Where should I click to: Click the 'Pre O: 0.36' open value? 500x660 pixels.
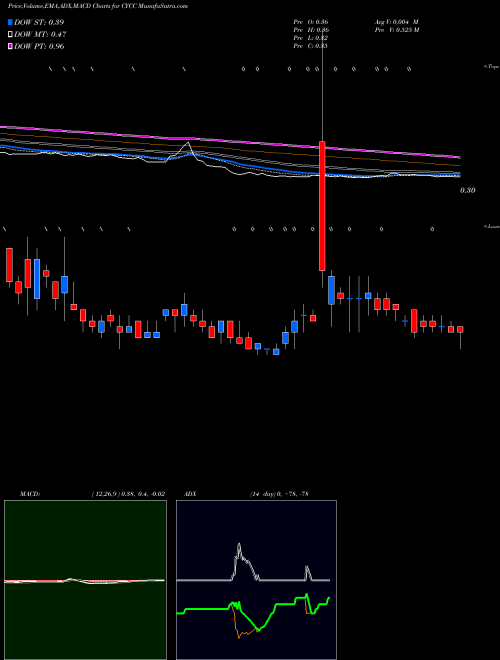click(x=311, y=22)
